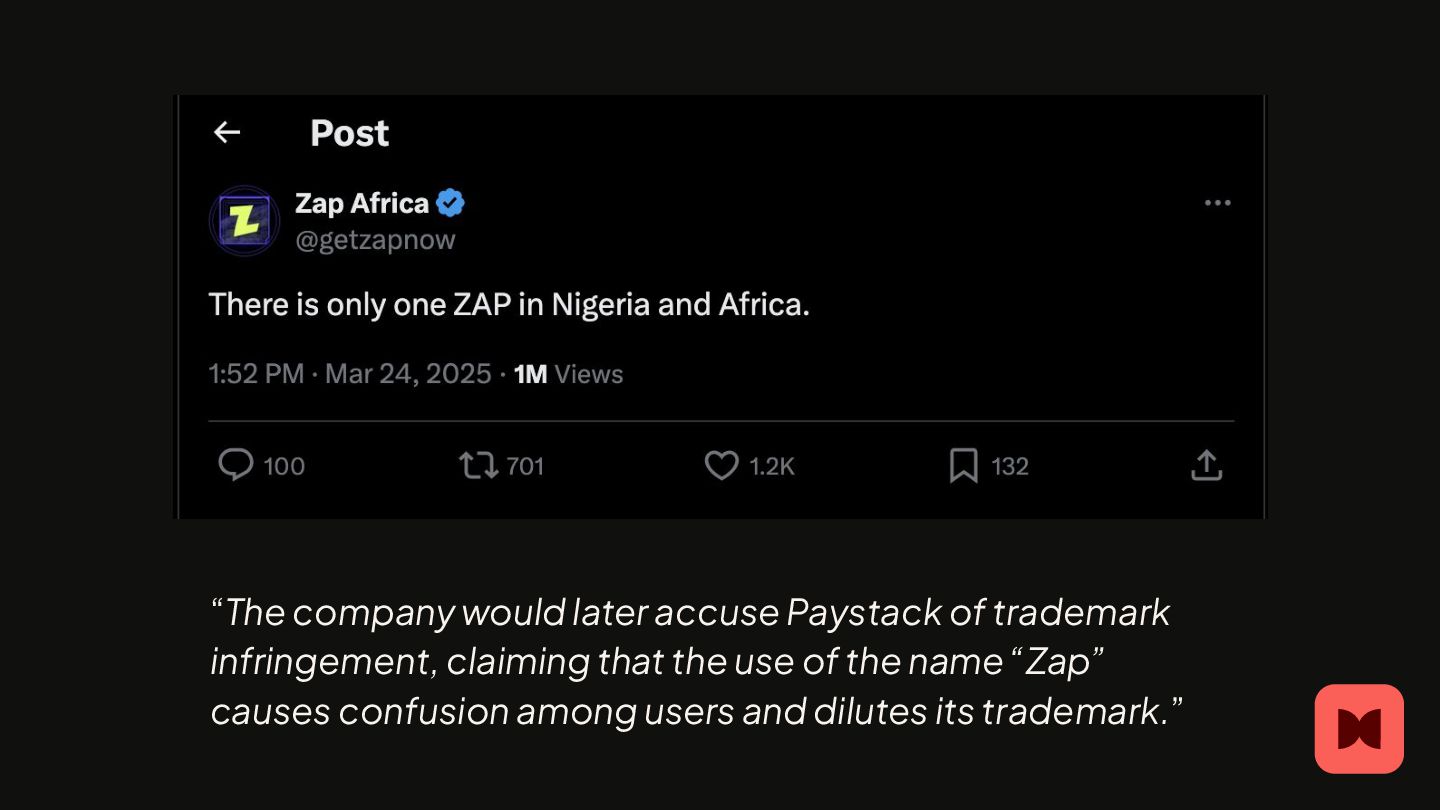Image resolution: width=1440 pixels, height=810 pixels.
Task: Click the 1:52 PM timestamp
Action: (256, 374)
